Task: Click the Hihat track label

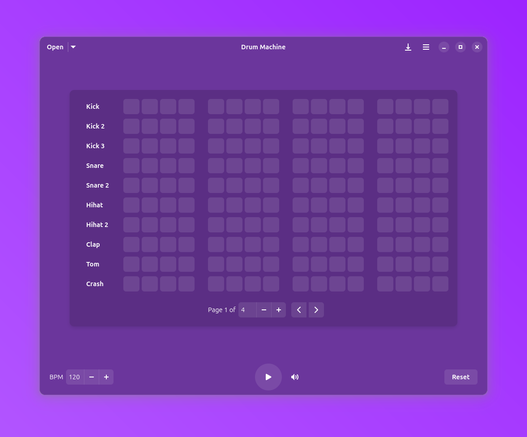Action: (94, 205)
